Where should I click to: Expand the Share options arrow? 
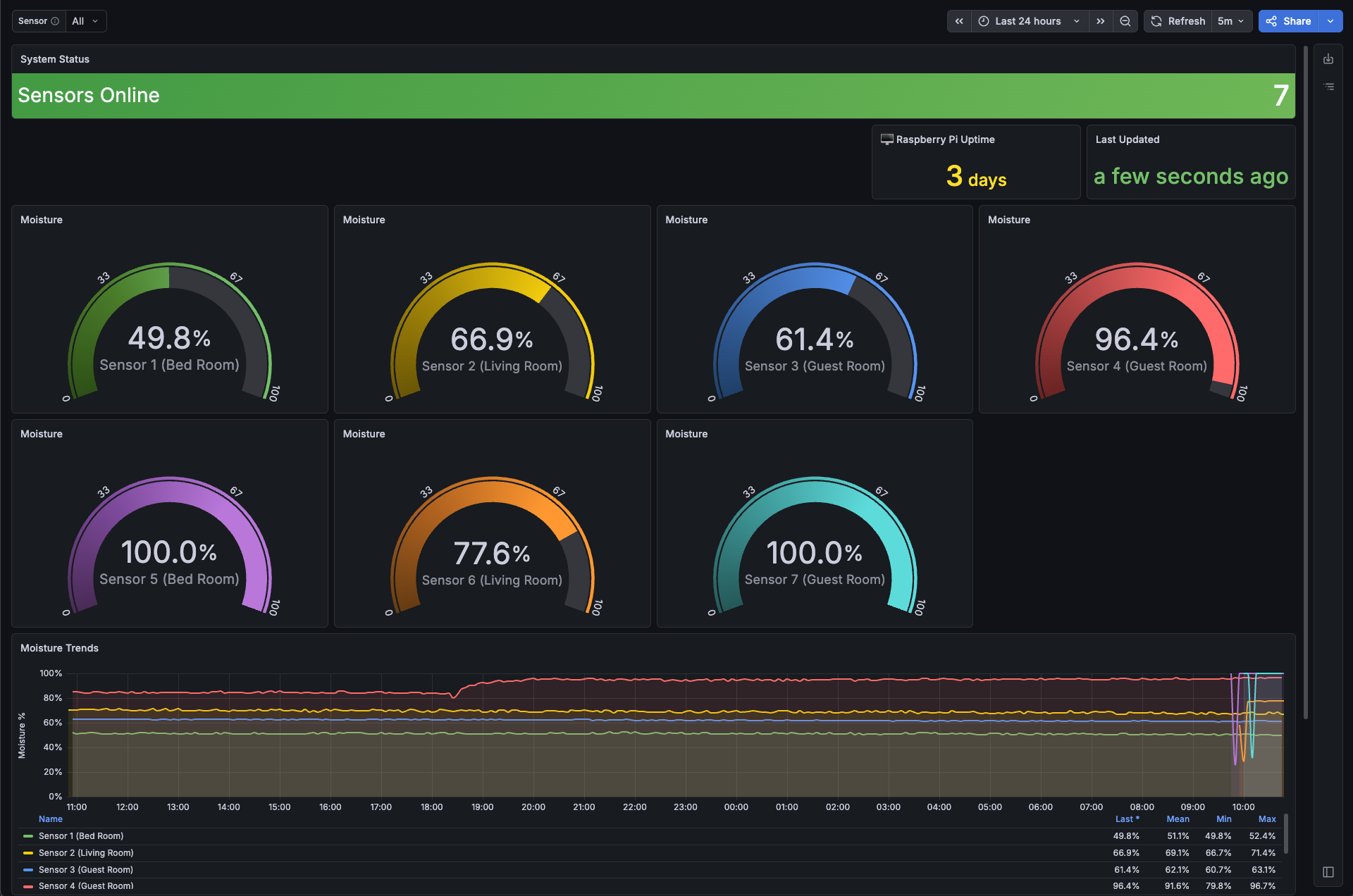[1330, 21]
